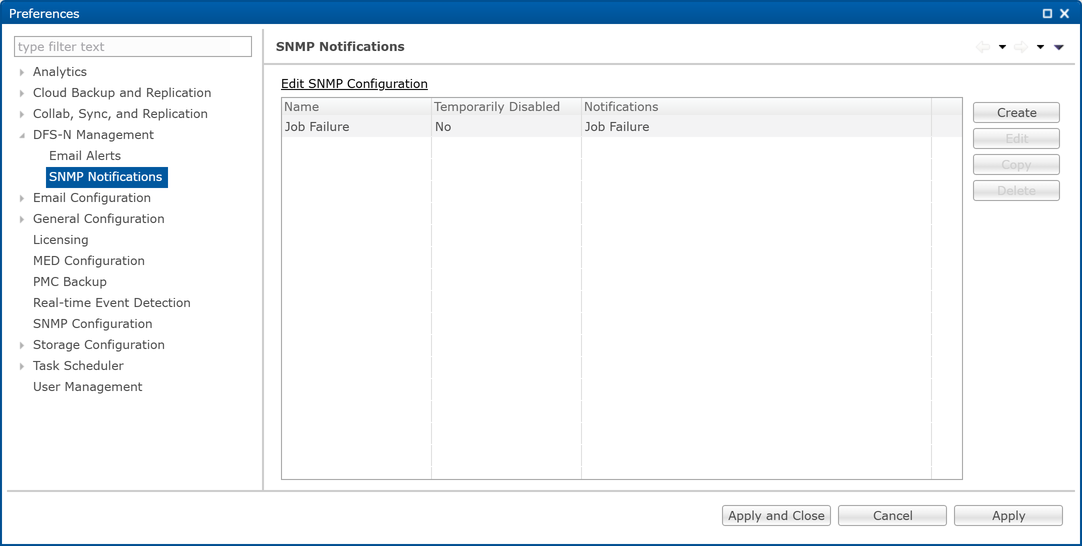Expand the General Configuration node
1082x546 pixels.
[23, 219]
